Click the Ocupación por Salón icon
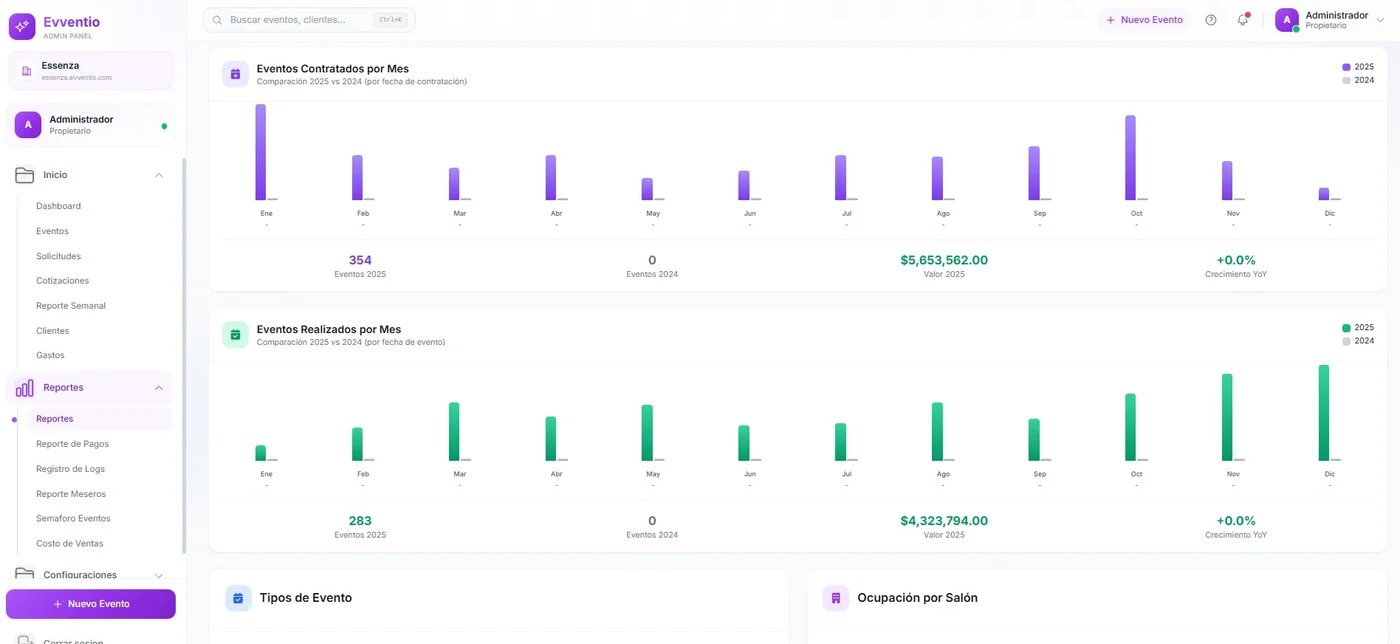The width and height of the screenshot is (1400, 644). 835,598
